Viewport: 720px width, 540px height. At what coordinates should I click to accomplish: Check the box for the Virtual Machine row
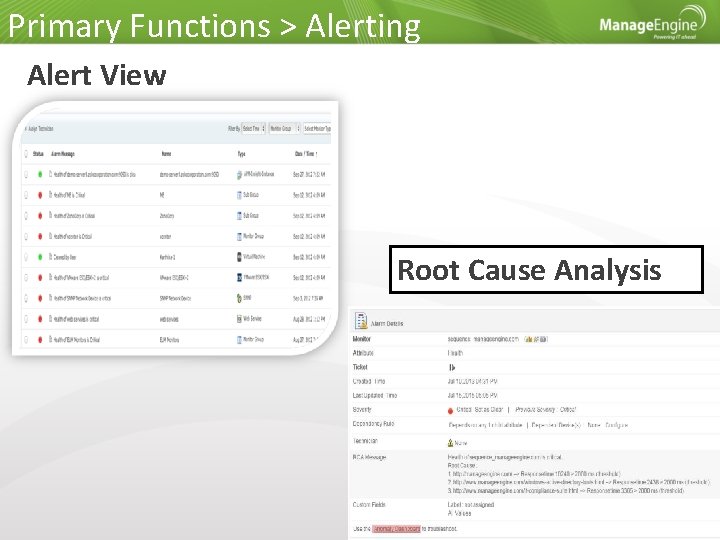[26, 257]
